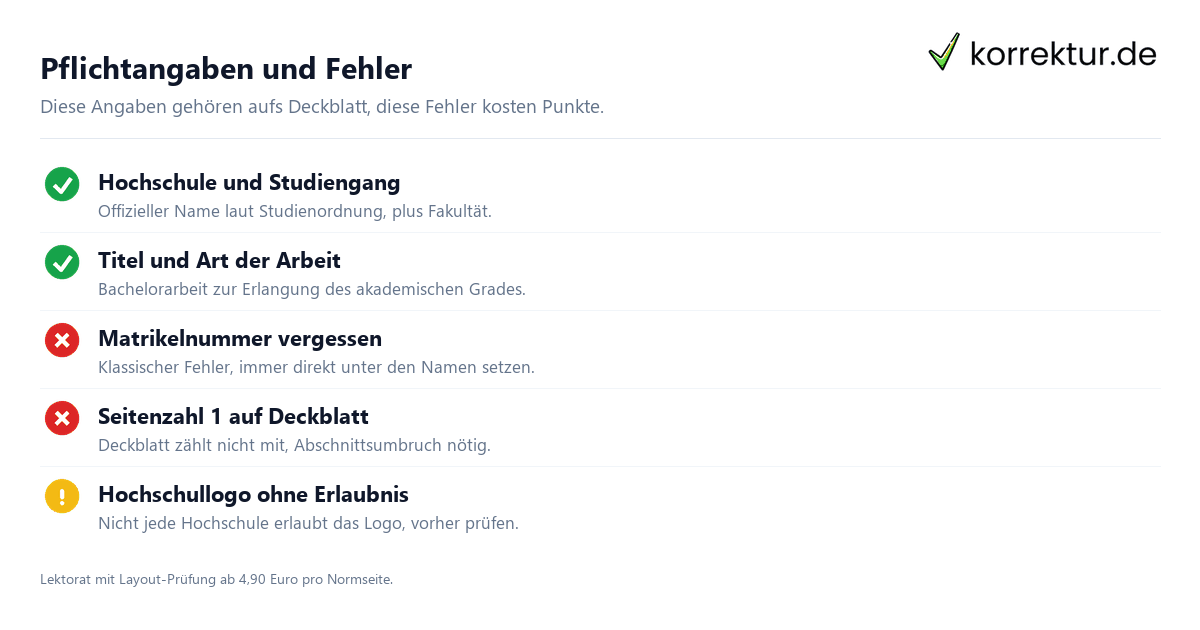Click the description about checking logo permission
The image size is (1200, 630).
tap(308, 523)
